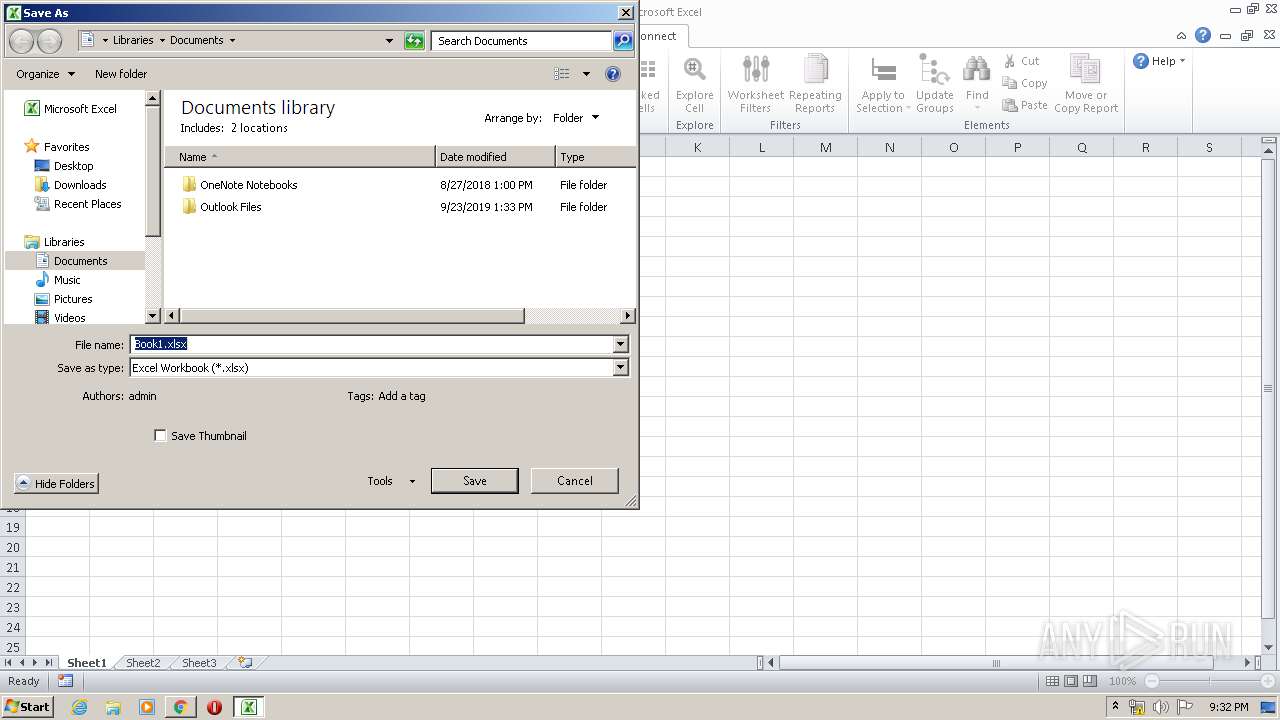Click New folder

click(x=121, y=74)
